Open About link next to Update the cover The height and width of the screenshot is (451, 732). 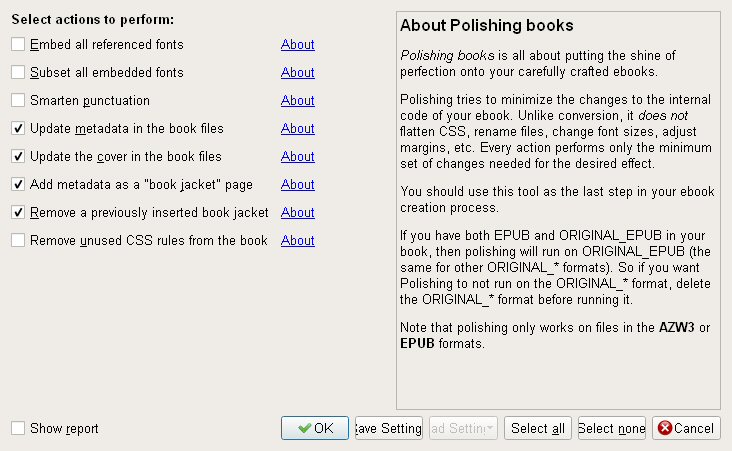pos(298,157)
